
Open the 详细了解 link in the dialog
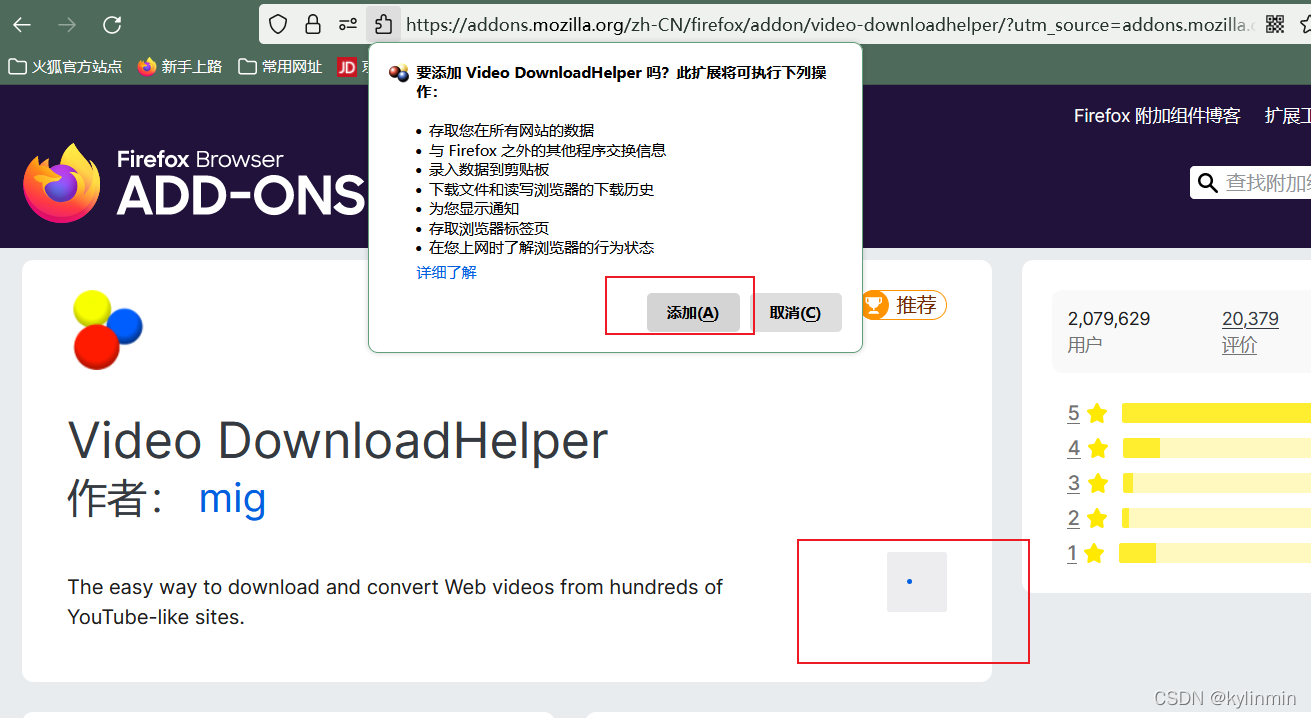446,272
